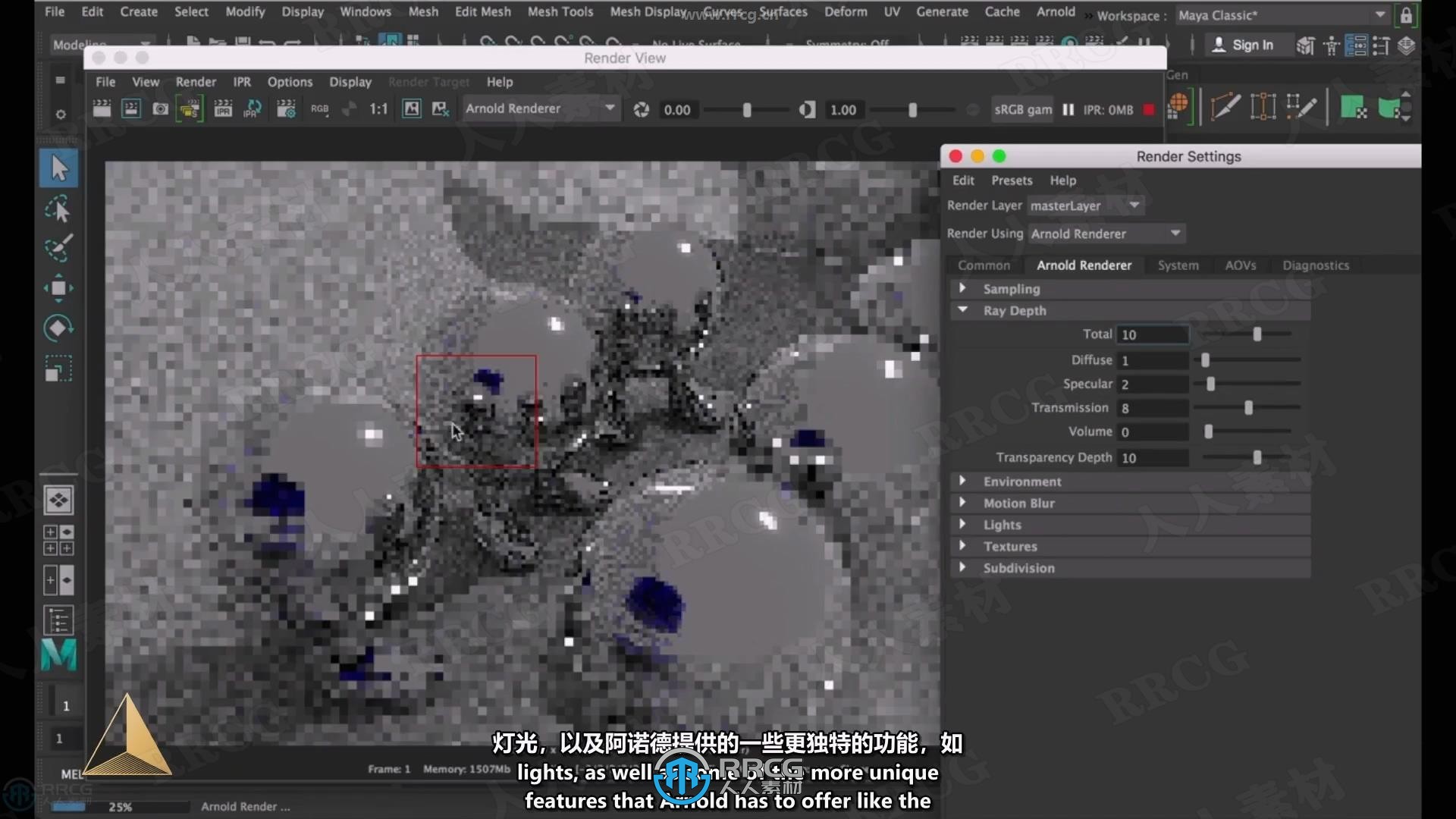Open the Maya Classic workspace dropdown
The image size is (1456, 819).
point(1283,15)
